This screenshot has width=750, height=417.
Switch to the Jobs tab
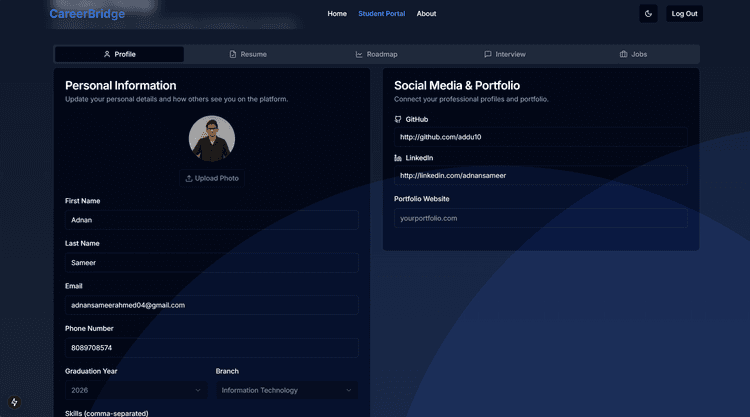633,54
